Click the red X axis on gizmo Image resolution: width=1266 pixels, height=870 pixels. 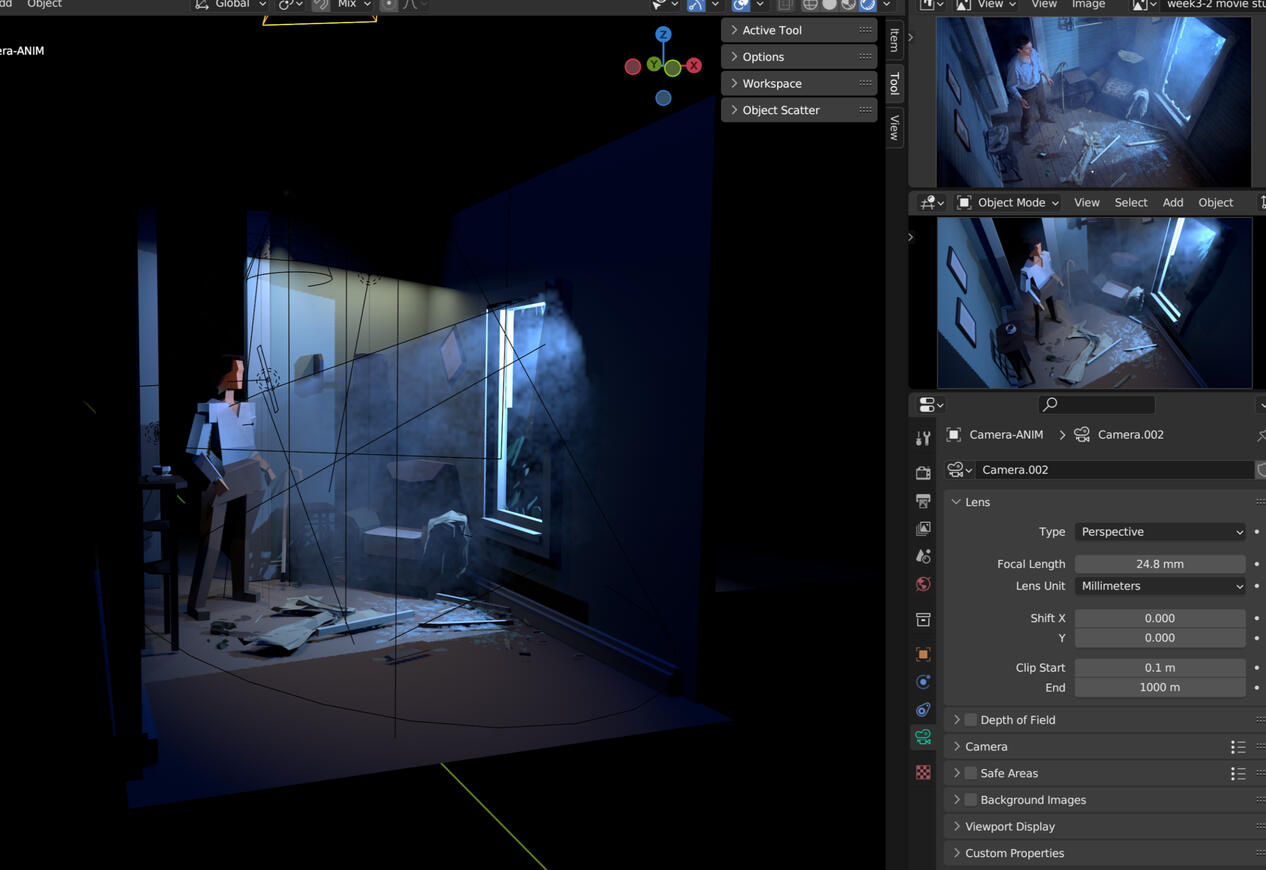point(693,66)
